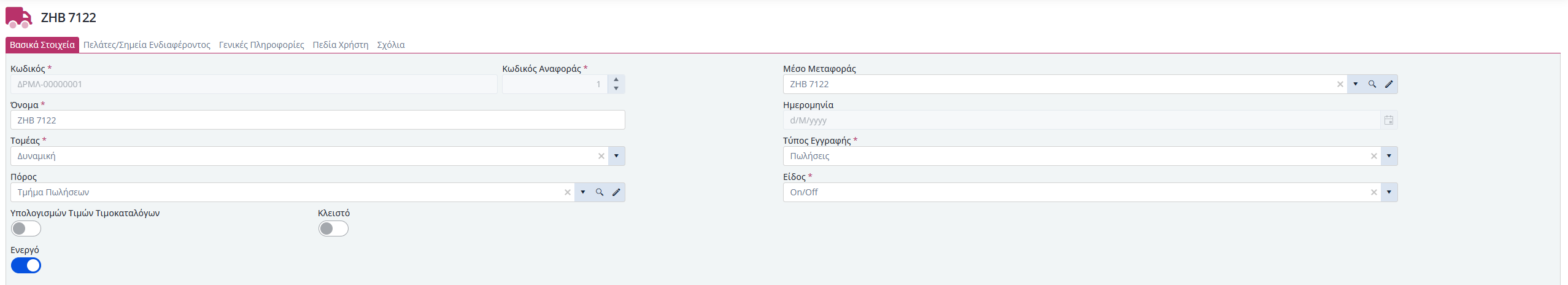The width and height of the screenshot is (1568, 285).
Task: Click the pink truck icon beside ZHB 7122
Action: click(x=18, y=17)
